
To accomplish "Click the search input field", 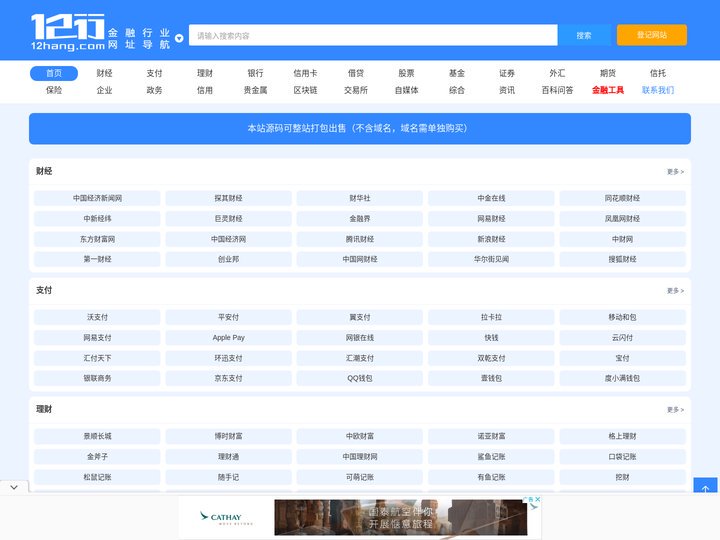I will click(373, 35).
